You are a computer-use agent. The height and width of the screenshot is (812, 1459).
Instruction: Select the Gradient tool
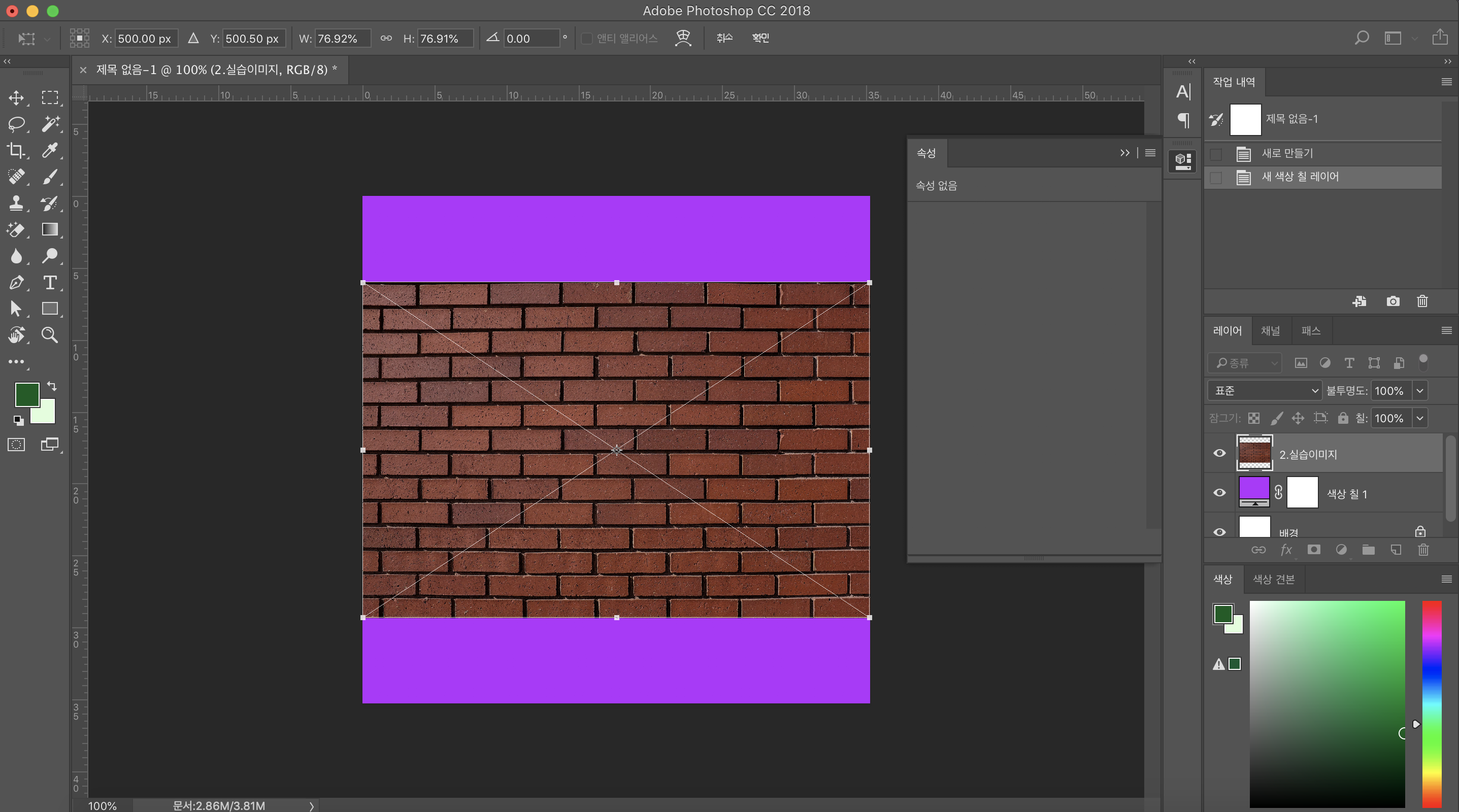click(50, 229)
